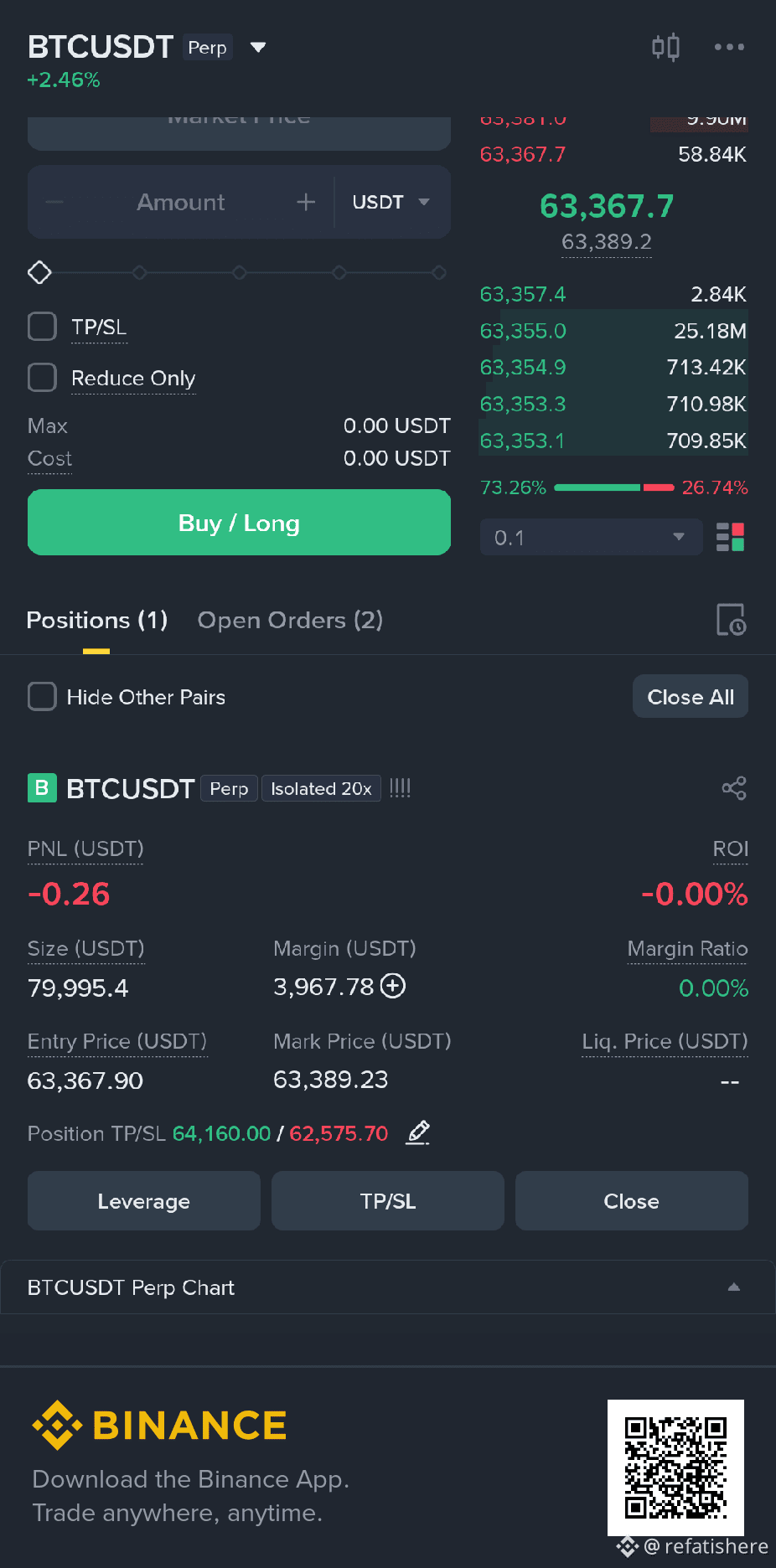Enable the TP/SL checkbox
The width and height of the screenshot is (776, 1568).
(42, 327)
